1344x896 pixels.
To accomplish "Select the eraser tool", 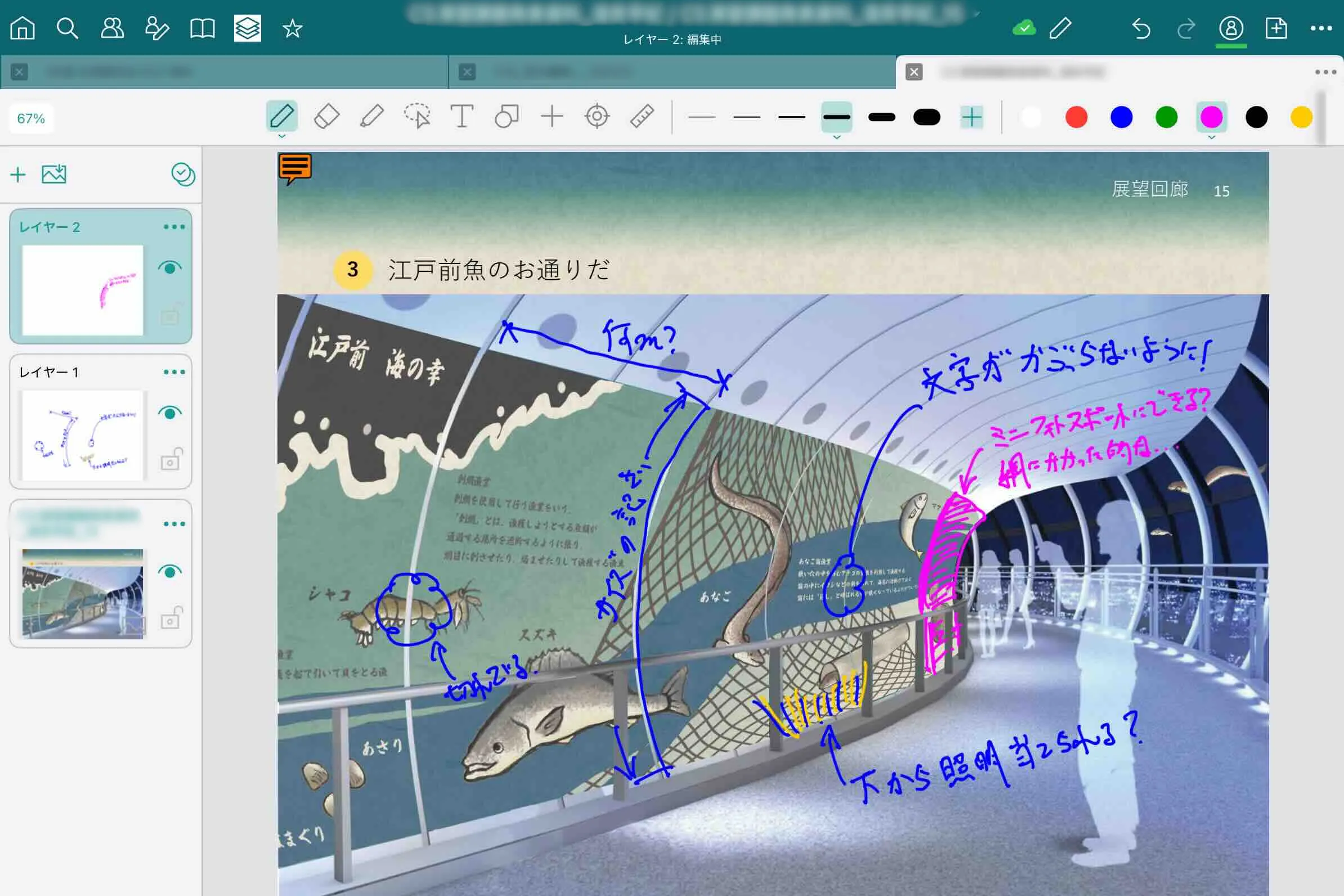I will pos(327,117).
